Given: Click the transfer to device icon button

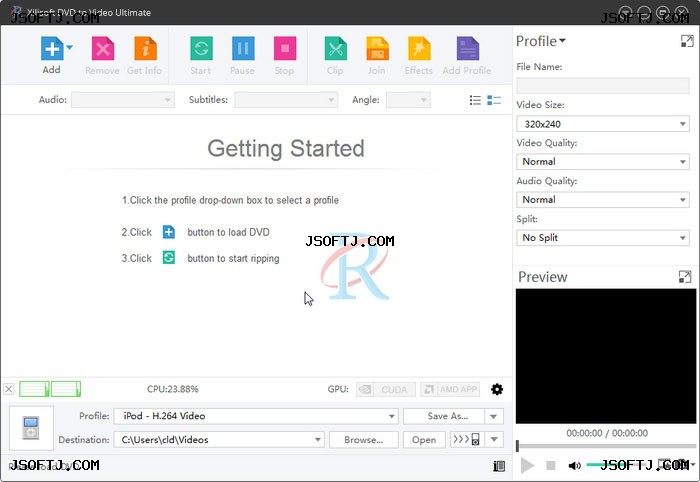Looking at the screenshot, I should click(467, 440).
